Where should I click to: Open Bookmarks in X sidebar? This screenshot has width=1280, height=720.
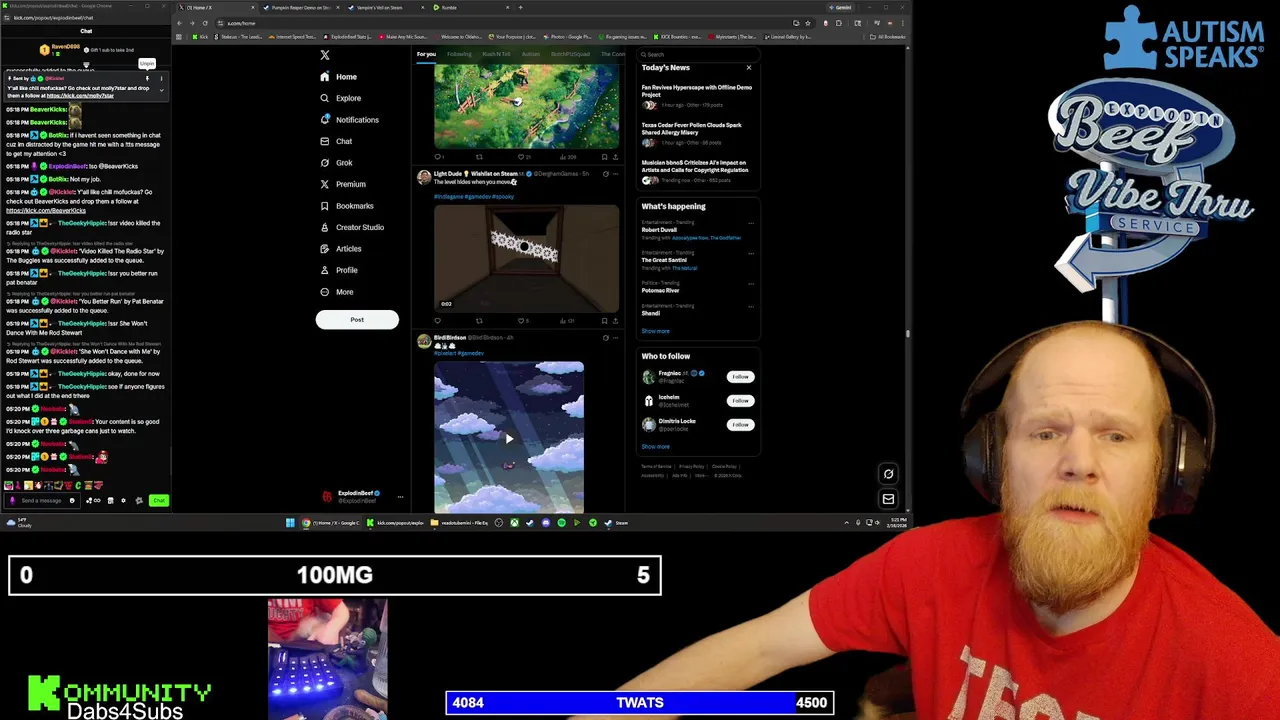coord(346,206)
